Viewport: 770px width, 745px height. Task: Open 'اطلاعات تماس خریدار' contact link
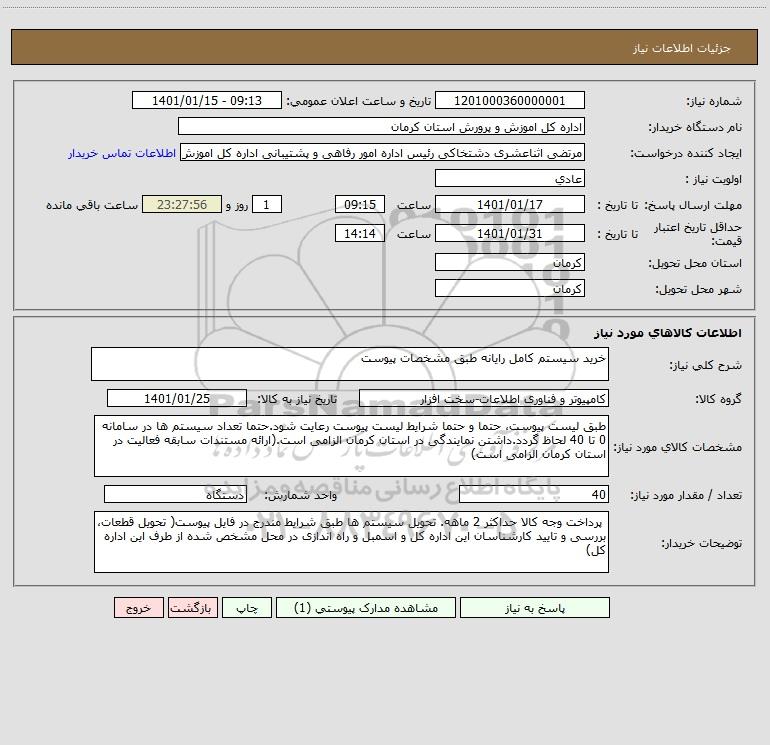122,153
